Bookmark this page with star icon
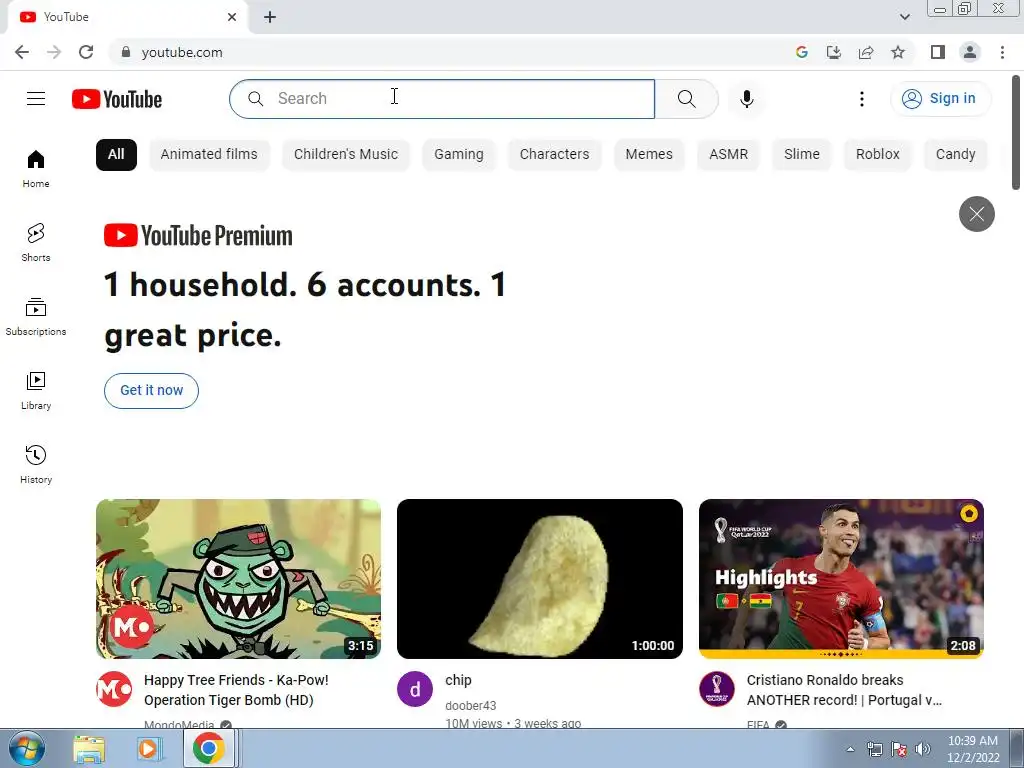 898,52
